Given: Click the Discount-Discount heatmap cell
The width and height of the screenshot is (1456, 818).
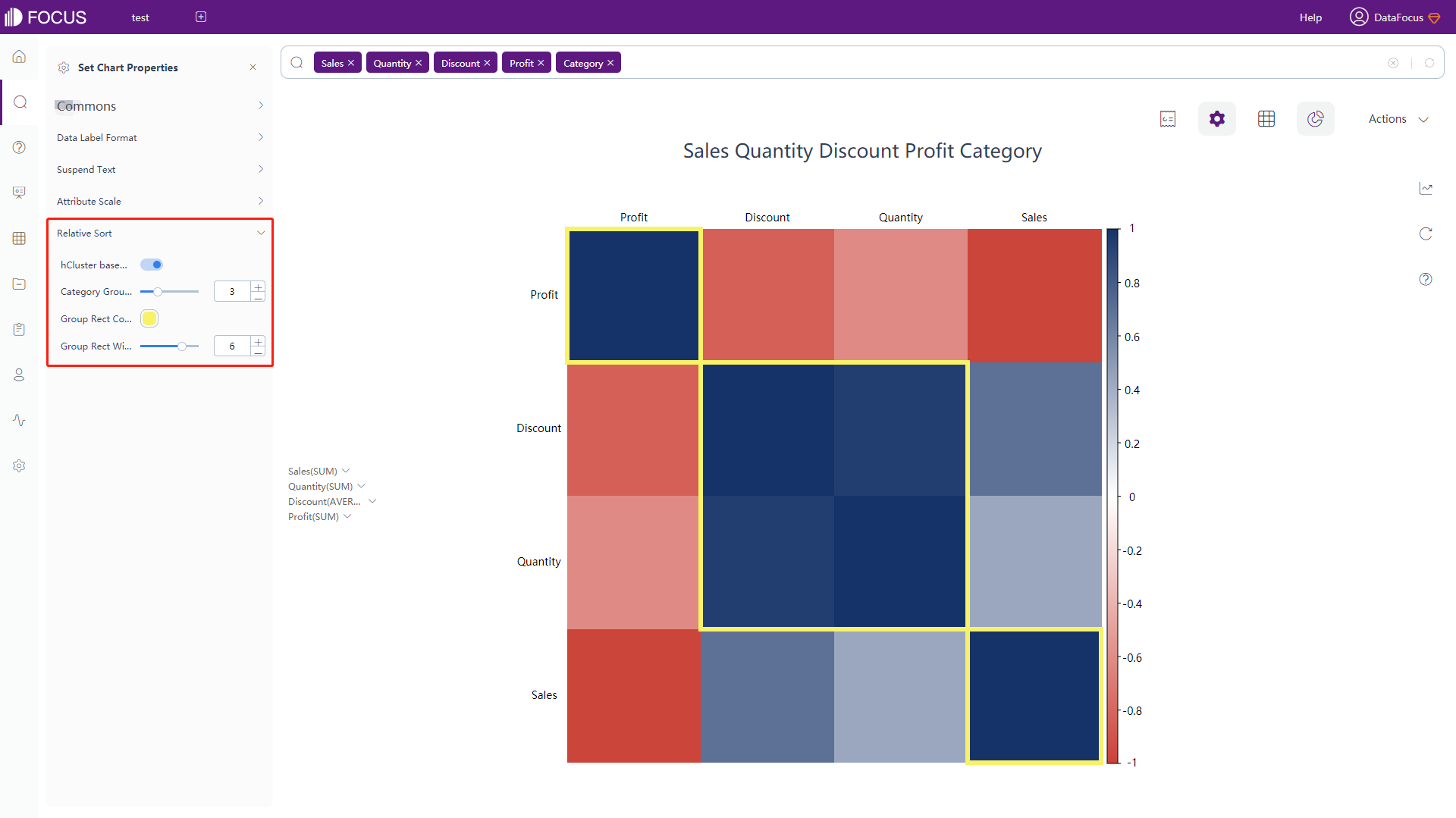Looking at the screenshot, I should coord(767,429).
